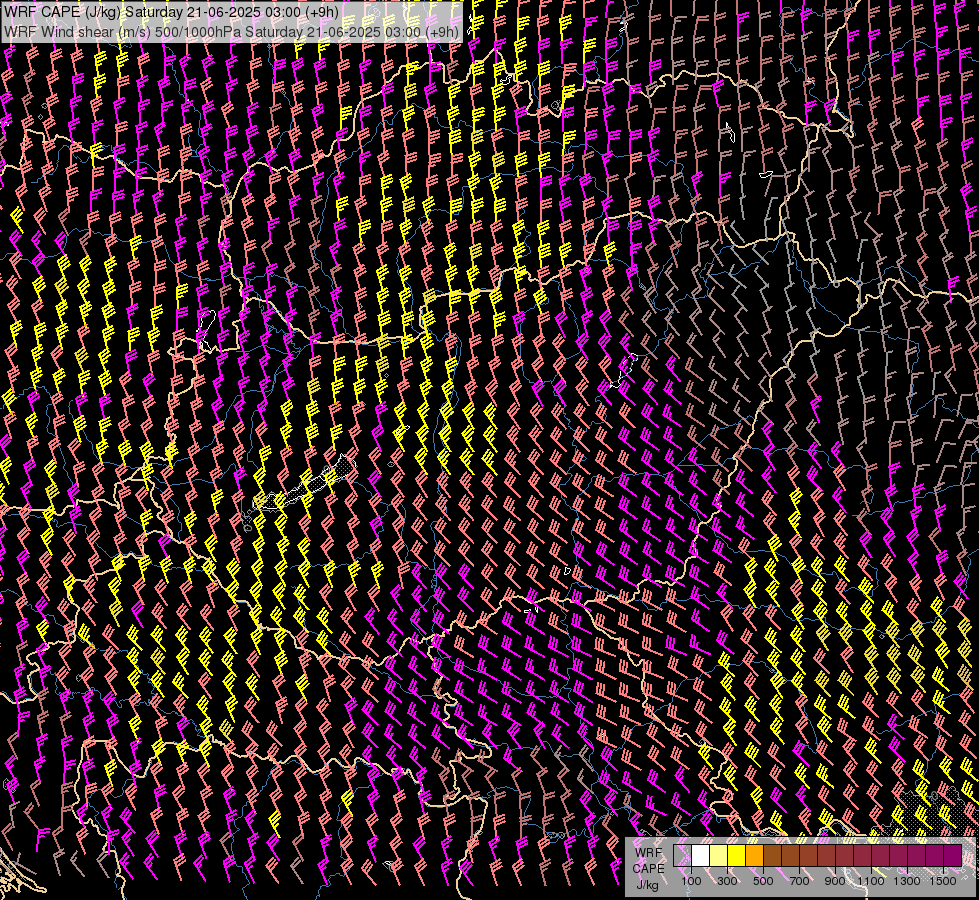Select the pale yellow legend swatch
The height and width of the screenshot is (900, 979).
(719, 856)
